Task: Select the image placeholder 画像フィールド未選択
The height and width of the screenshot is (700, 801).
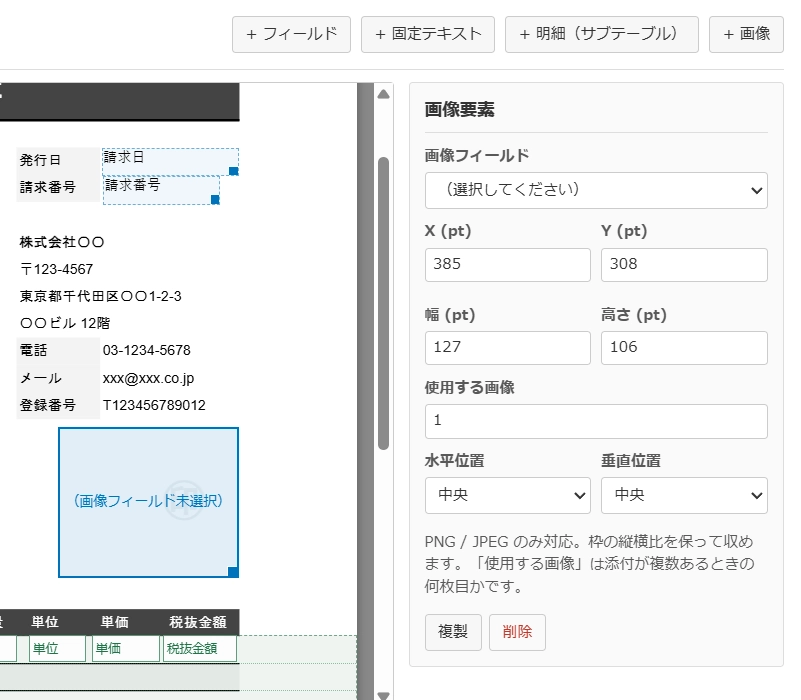Action: 148,502
